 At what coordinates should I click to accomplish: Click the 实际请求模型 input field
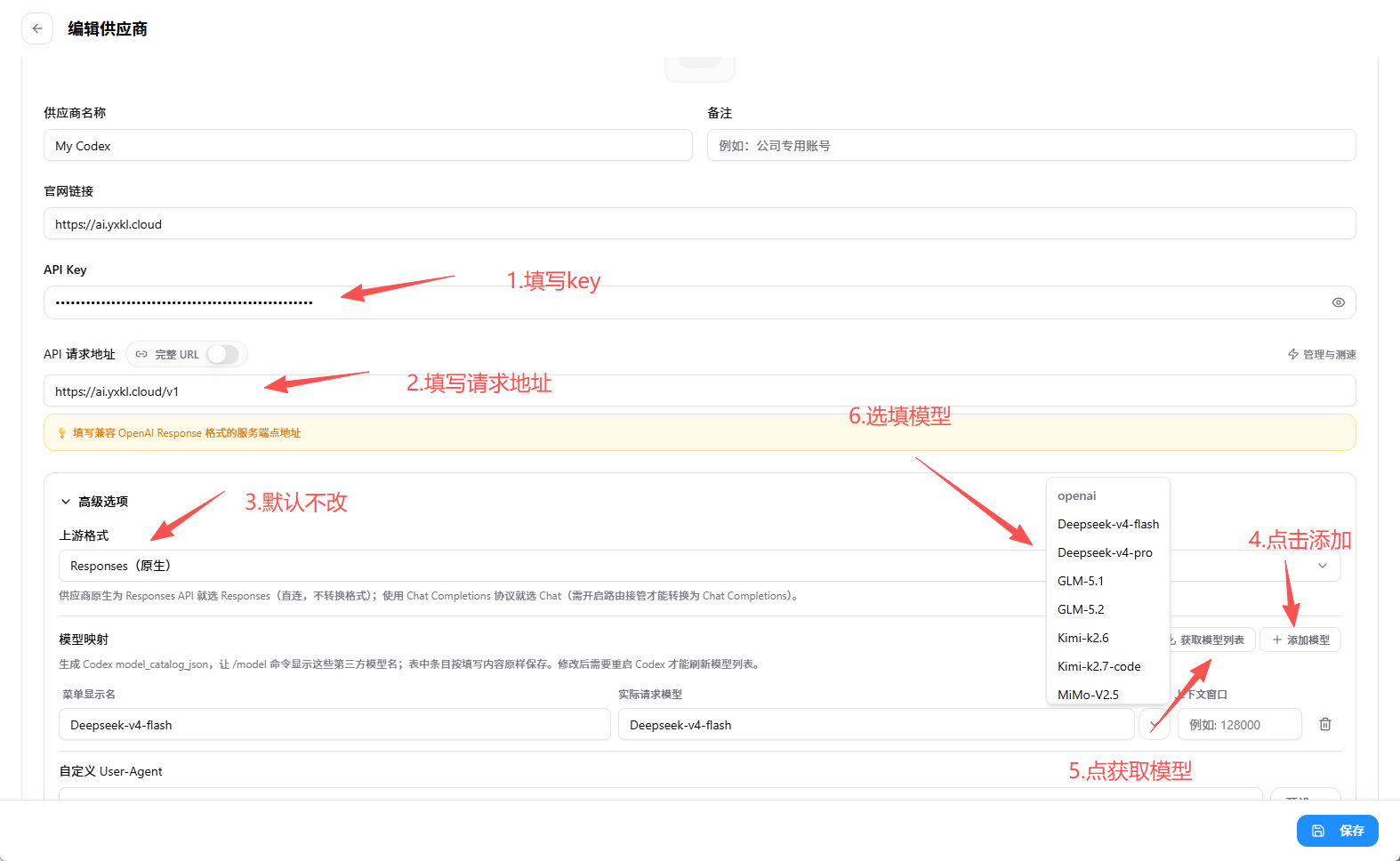[876, 725]
